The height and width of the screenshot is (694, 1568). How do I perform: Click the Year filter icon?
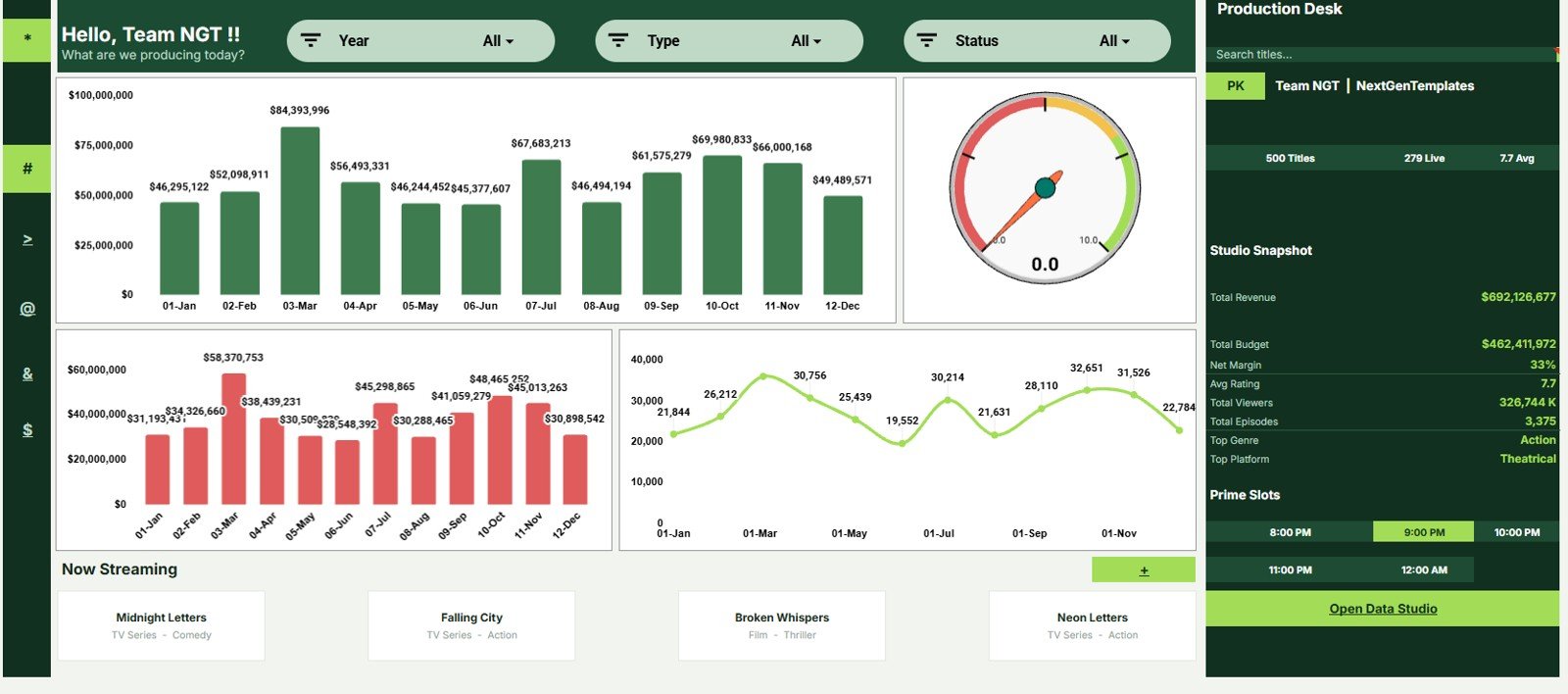[311, 40]
